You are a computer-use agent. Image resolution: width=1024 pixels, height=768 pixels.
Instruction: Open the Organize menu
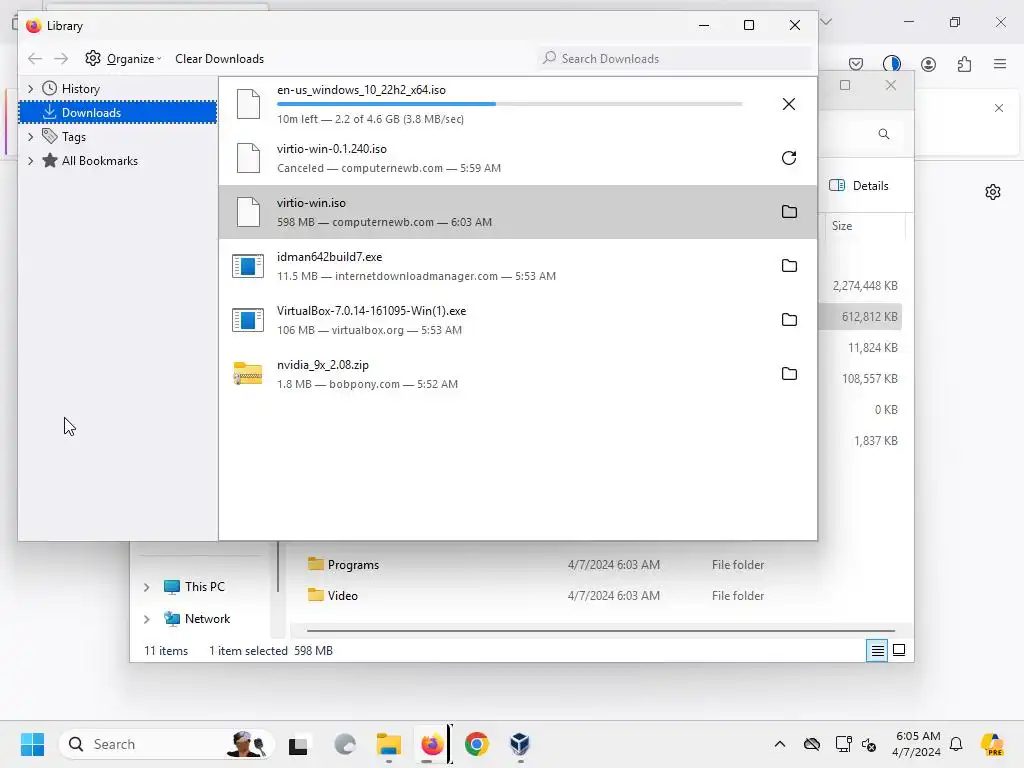[123, 59]
